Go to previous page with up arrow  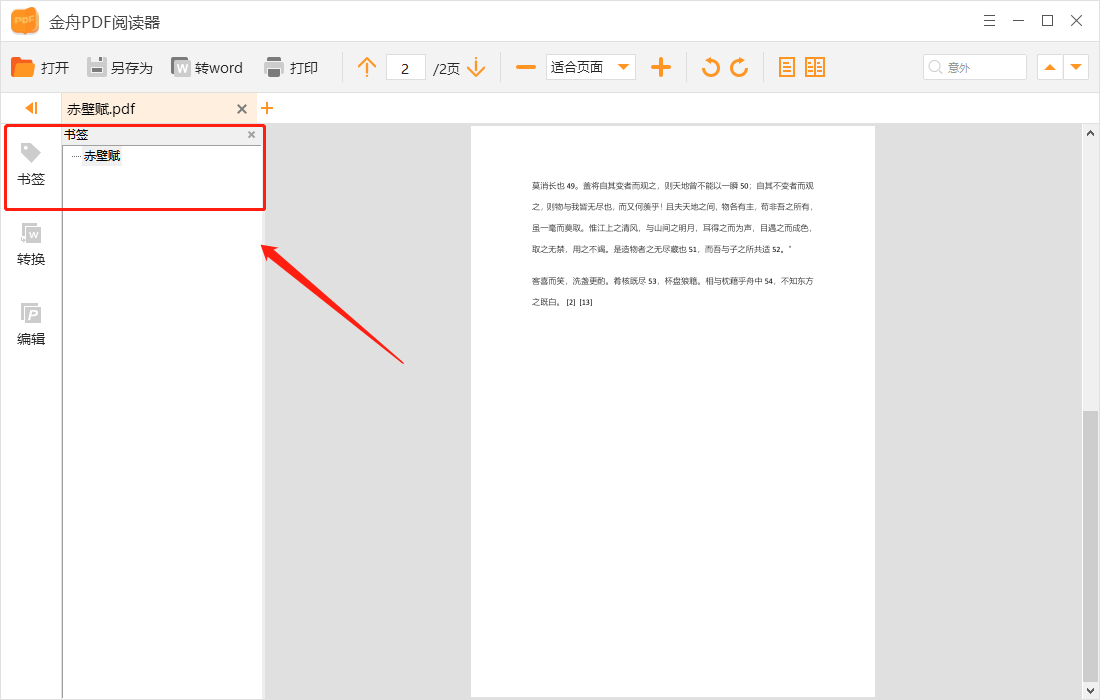(367, 67)
